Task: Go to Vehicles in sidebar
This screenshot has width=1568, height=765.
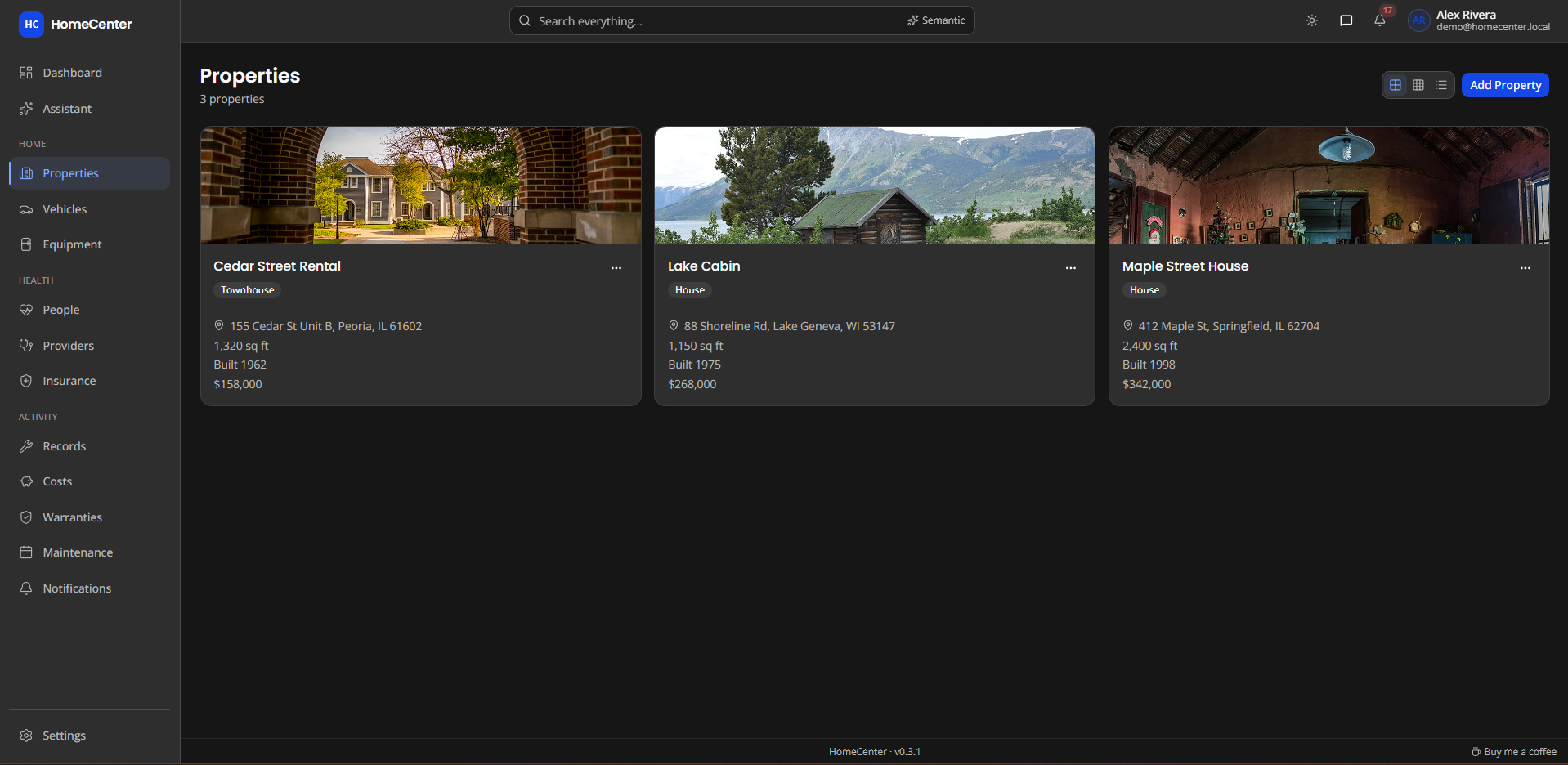Action: [89, 209]
